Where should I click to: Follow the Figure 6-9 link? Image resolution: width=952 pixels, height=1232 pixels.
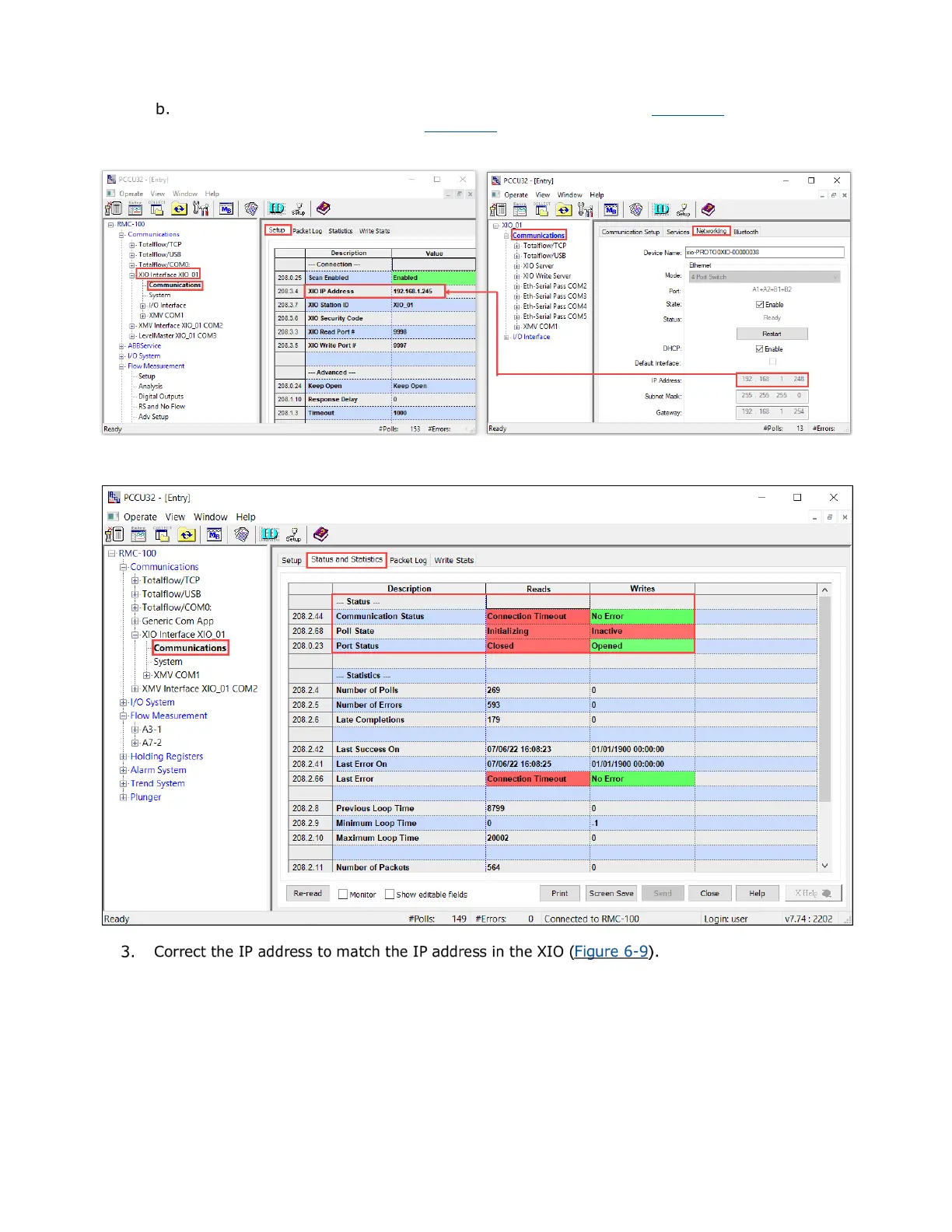(611, 952)
